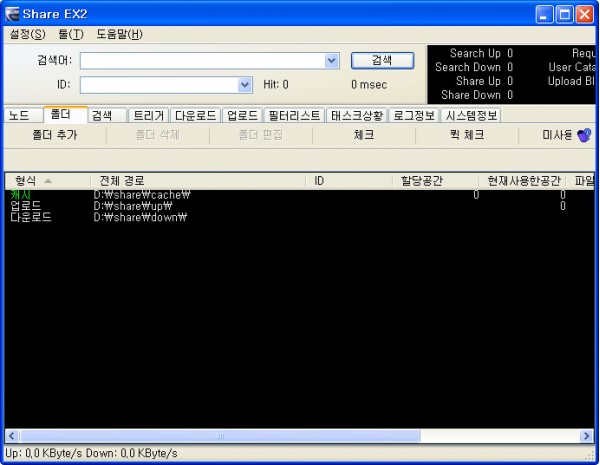Expand the ID dropdown arrow
Screen dimensions: 600x465
(245, 85)
